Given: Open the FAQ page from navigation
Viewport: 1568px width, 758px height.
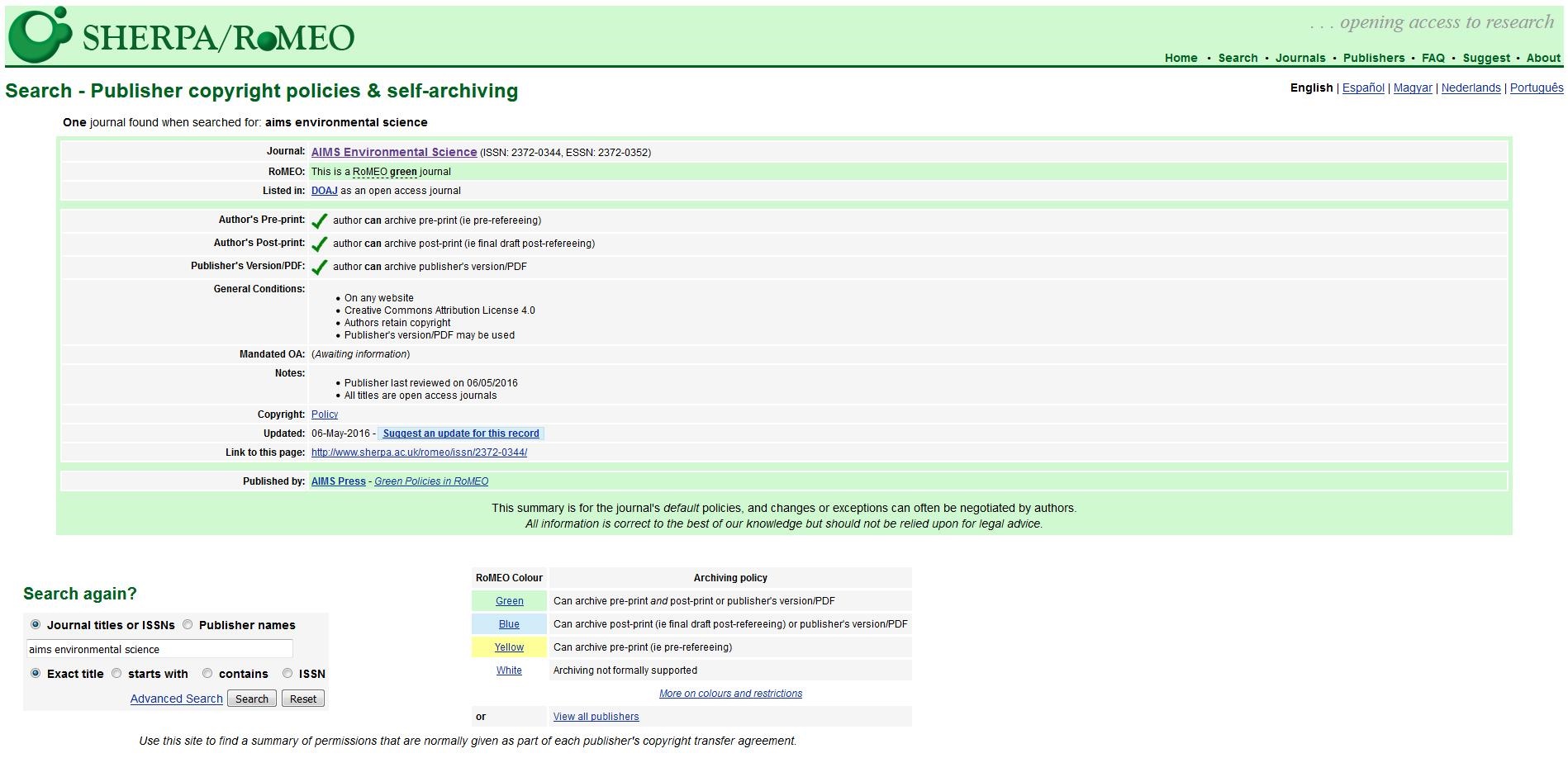Looking at the screenshot, I should [1433, 58].
